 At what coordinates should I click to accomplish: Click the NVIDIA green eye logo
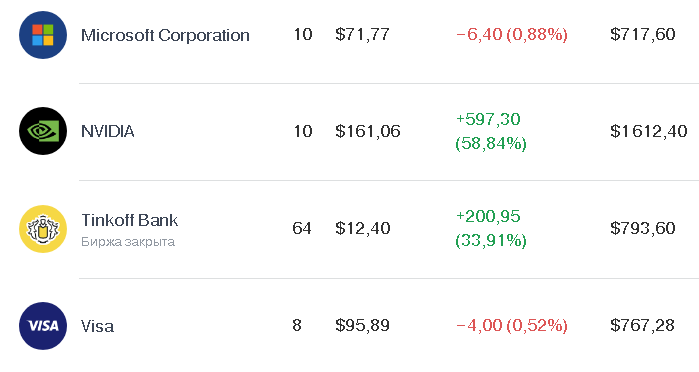(x=43, y=131)
